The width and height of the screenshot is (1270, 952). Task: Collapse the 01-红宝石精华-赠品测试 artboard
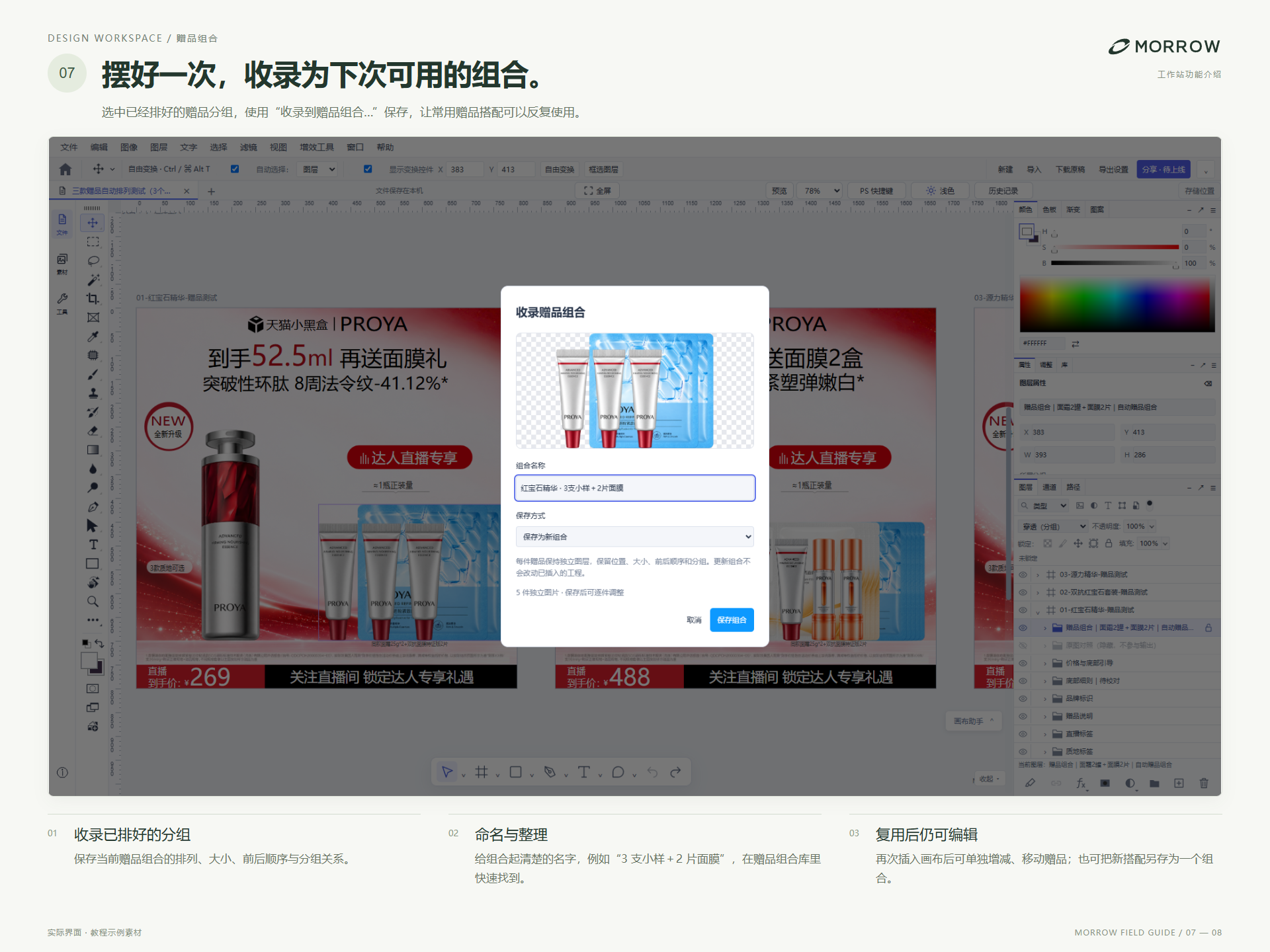coord(1038,610)
